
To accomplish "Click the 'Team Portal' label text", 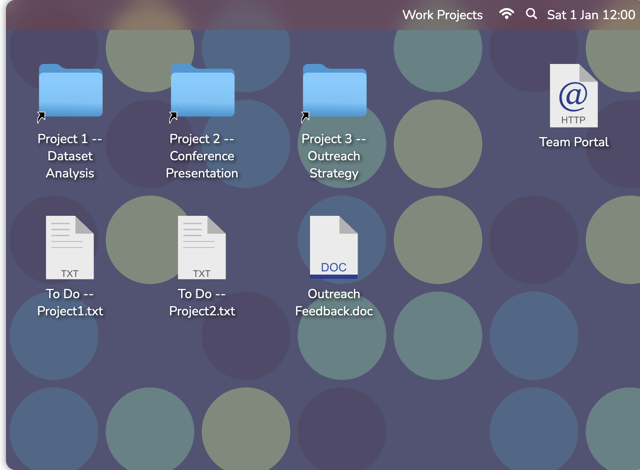I will coord(573,142).
